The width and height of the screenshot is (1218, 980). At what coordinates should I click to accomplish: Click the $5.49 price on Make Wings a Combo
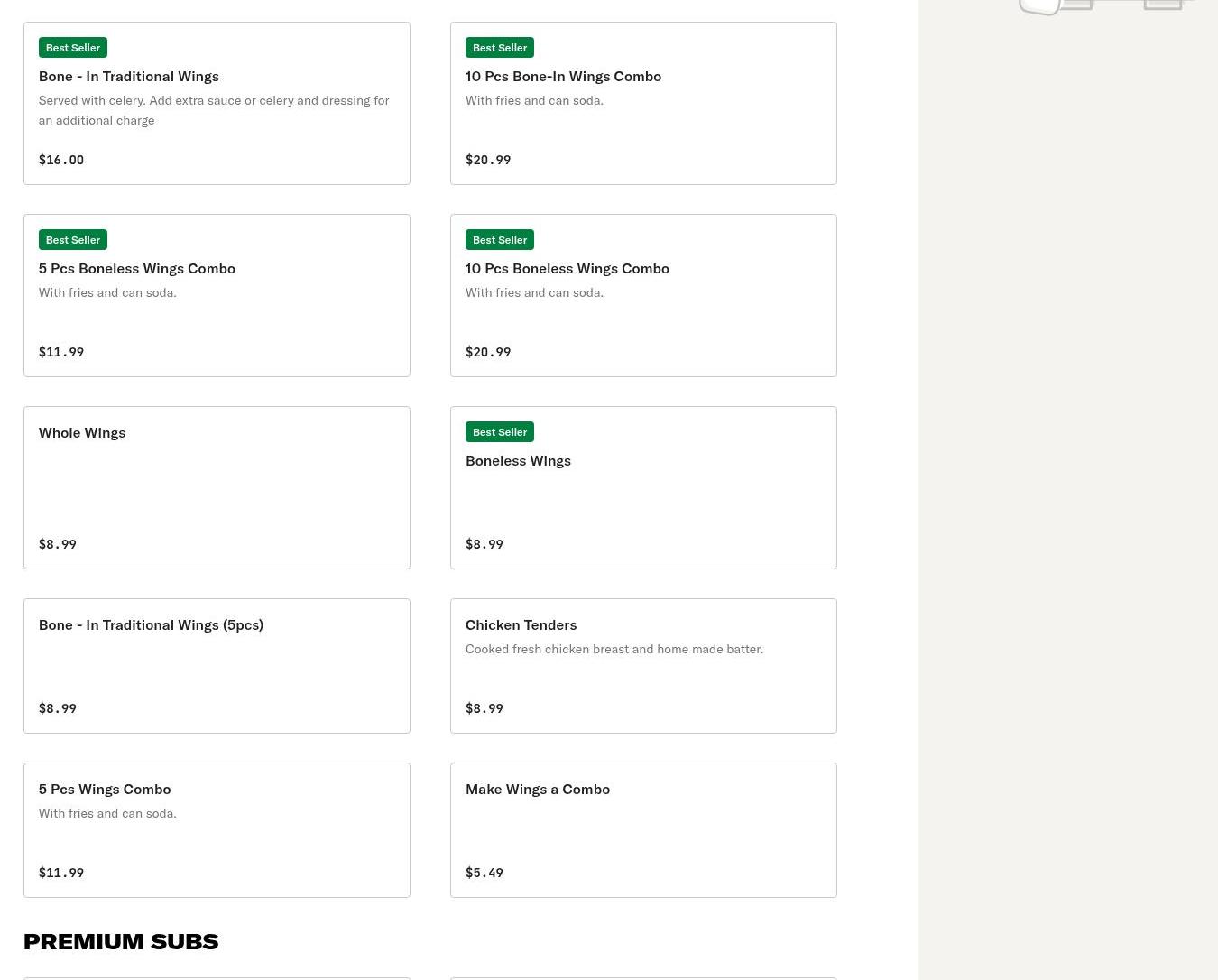[484, 873]
